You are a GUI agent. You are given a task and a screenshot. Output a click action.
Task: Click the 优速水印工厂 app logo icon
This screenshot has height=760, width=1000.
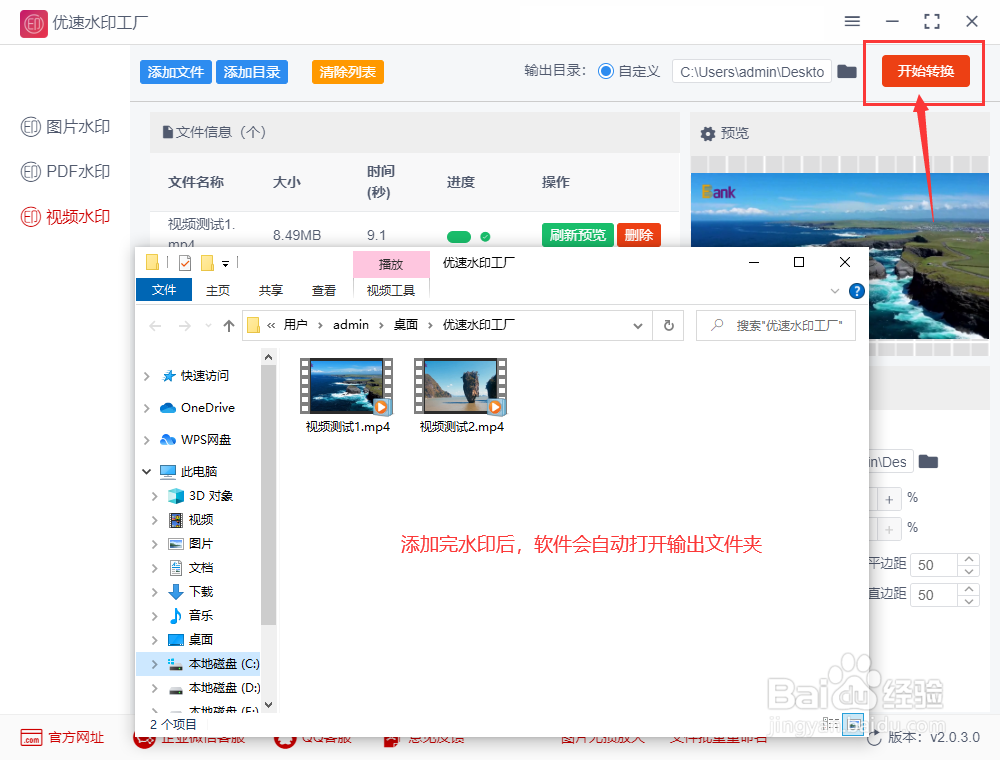[x=33, y=24]
